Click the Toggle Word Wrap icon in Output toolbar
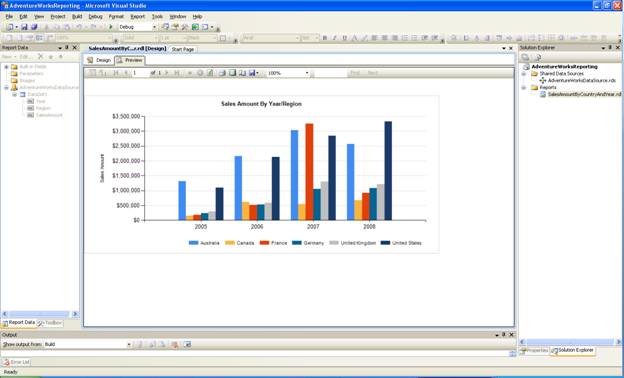 (x=187, y=344)
